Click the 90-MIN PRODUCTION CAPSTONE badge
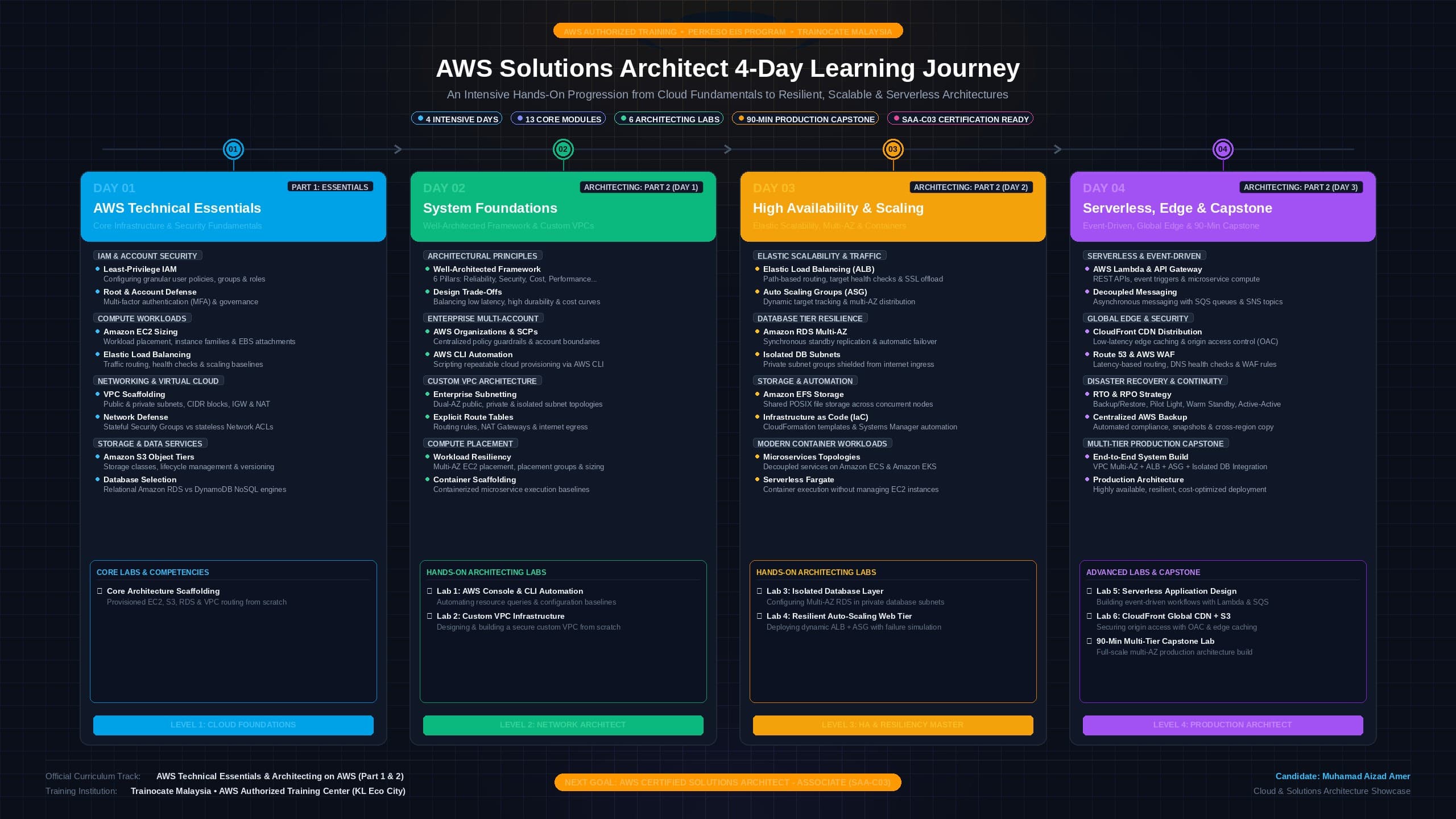The width and height of the screenshot is (1456, 819). click(805, 119)
